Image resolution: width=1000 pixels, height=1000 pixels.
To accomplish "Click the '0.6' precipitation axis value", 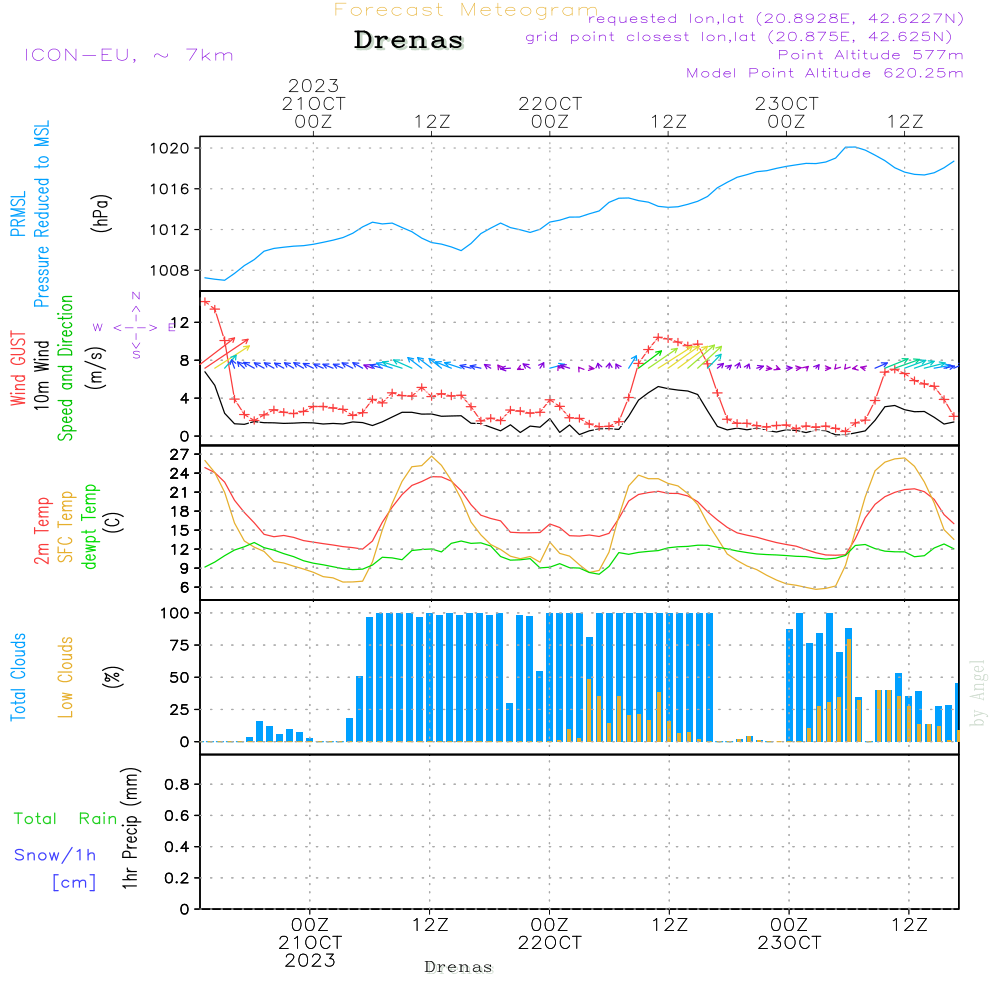I will tap(177, 816).
